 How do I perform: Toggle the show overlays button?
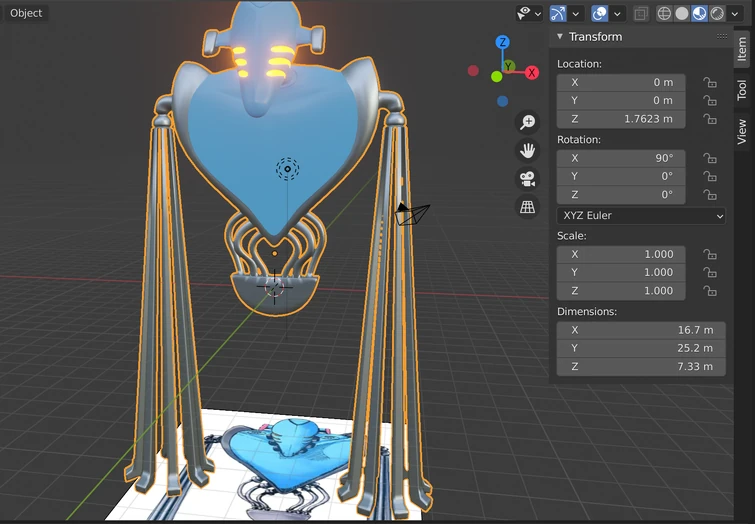599,13
